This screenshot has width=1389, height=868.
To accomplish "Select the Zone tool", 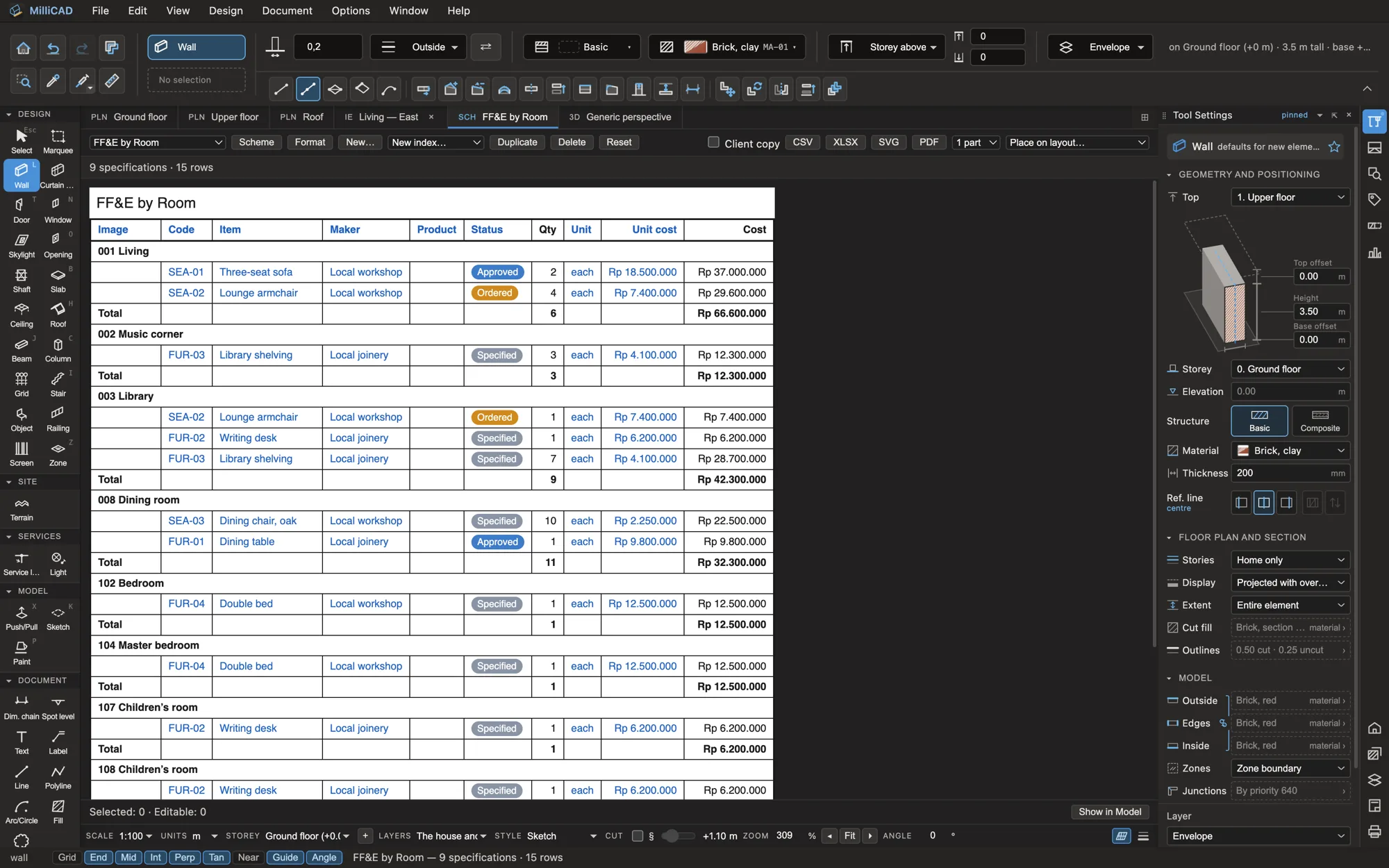I will (x=58, y=453).
